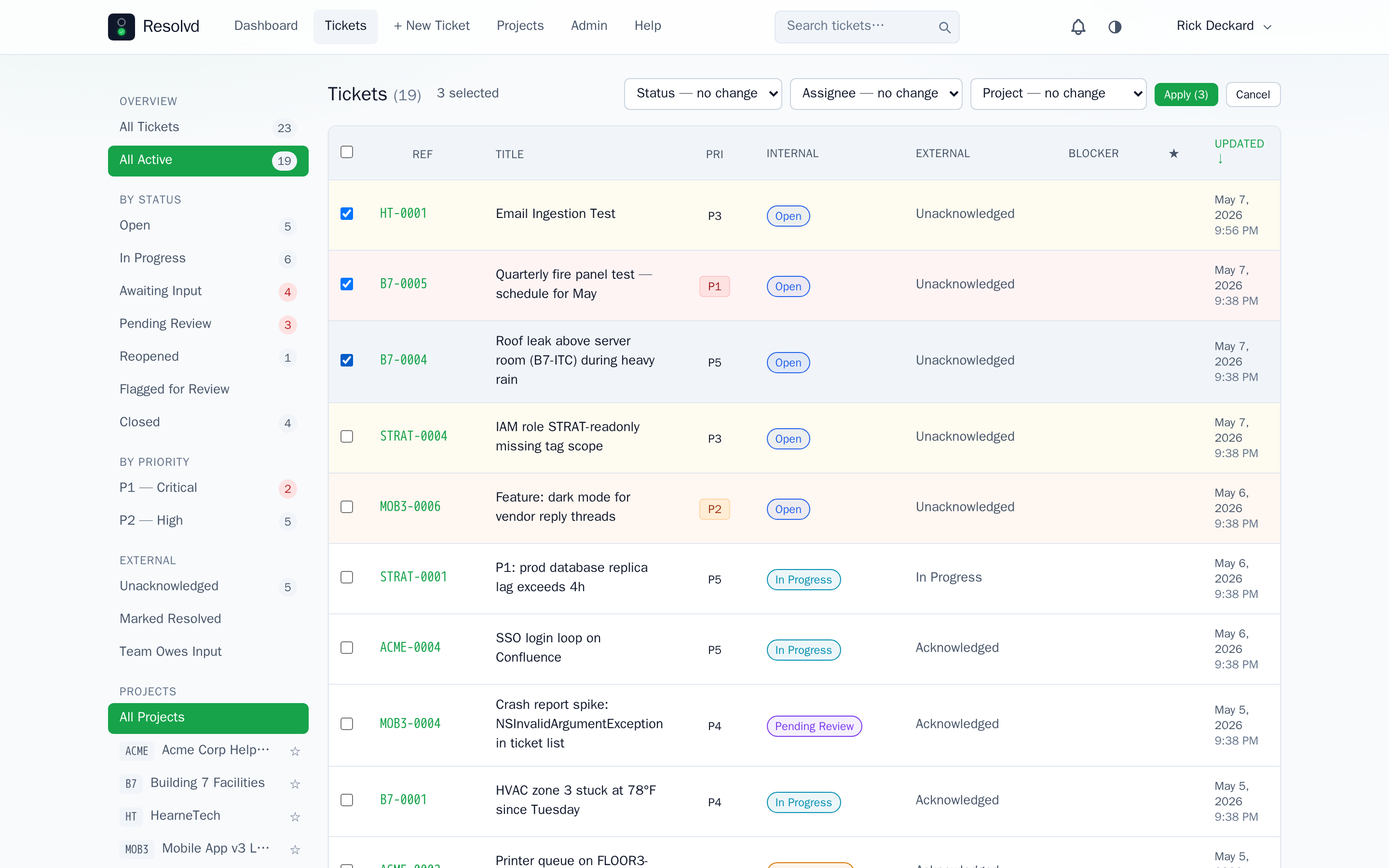
Task: Open ticket ACME-0004 reference link
Action: coord(410,648)
